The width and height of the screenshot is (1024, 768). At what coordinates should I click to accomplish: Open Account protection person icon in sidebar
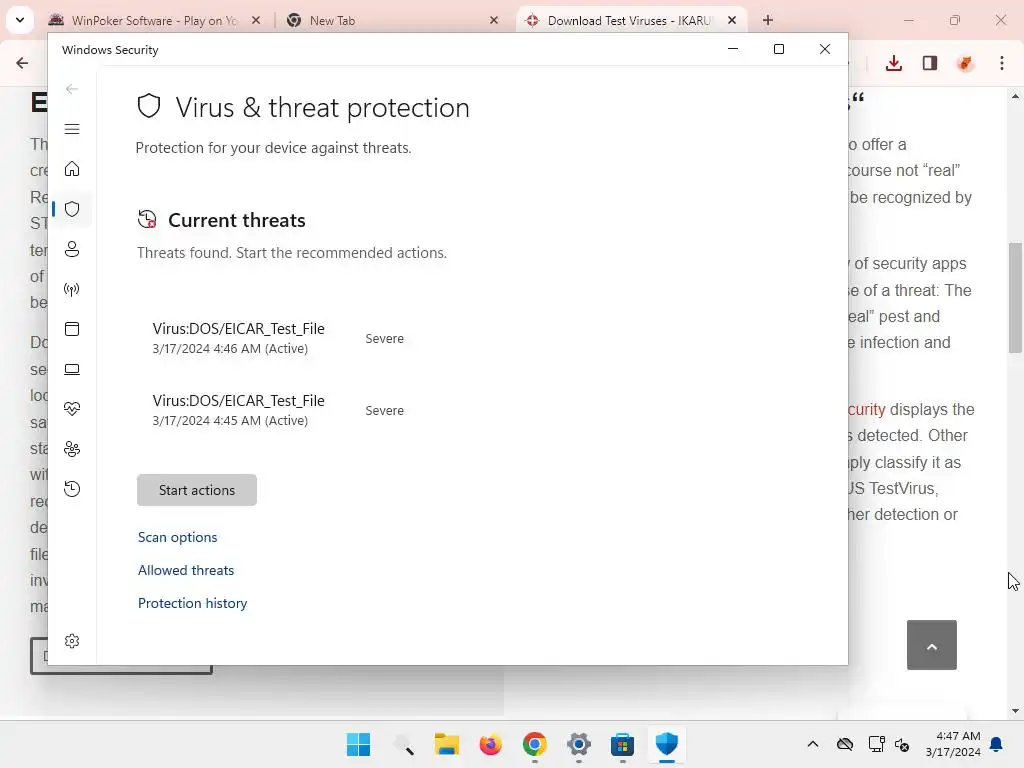[72, 249]
